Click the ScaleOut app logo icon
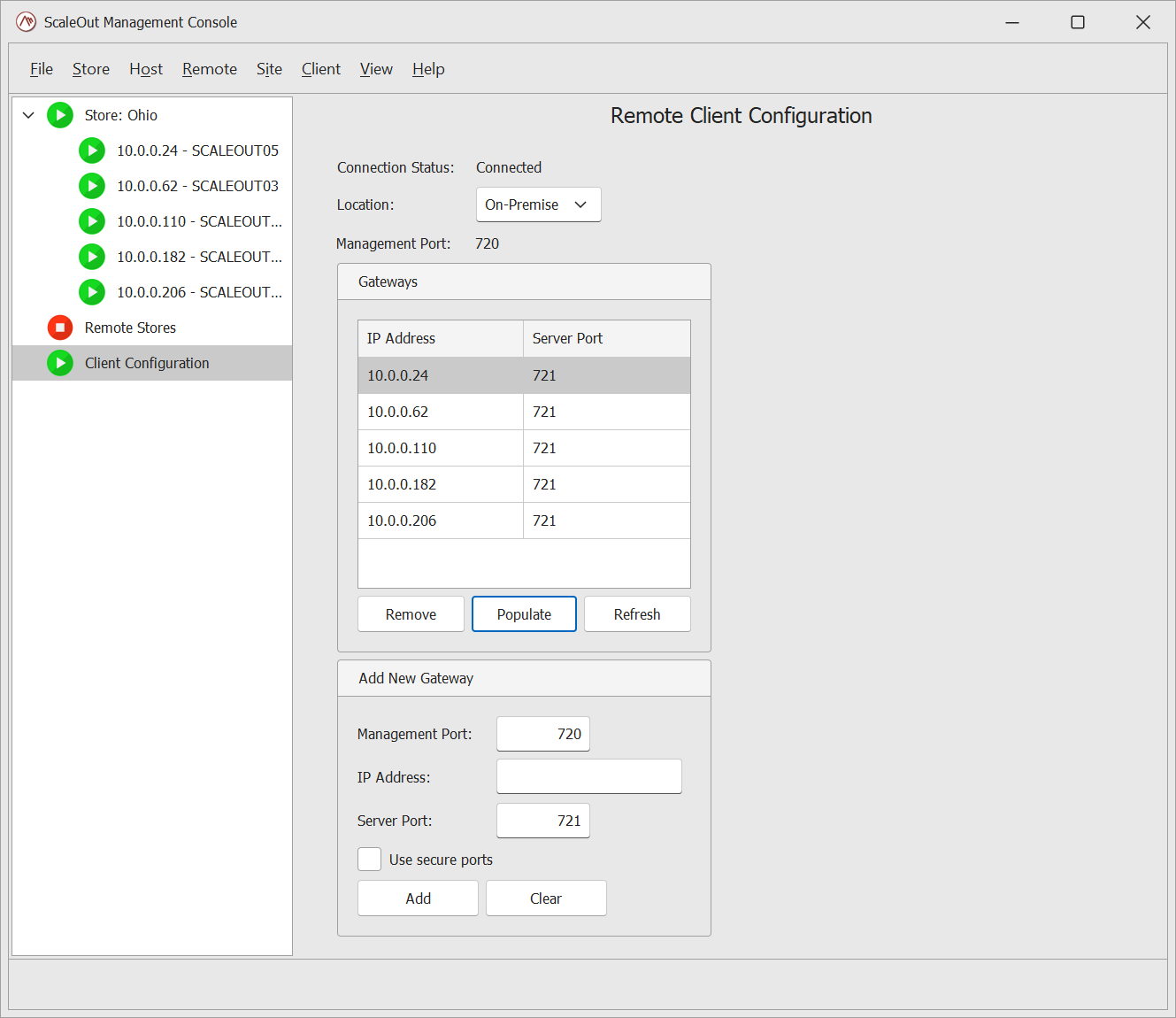This screenshot has height=1018, width=1176. tap(27, 22)
